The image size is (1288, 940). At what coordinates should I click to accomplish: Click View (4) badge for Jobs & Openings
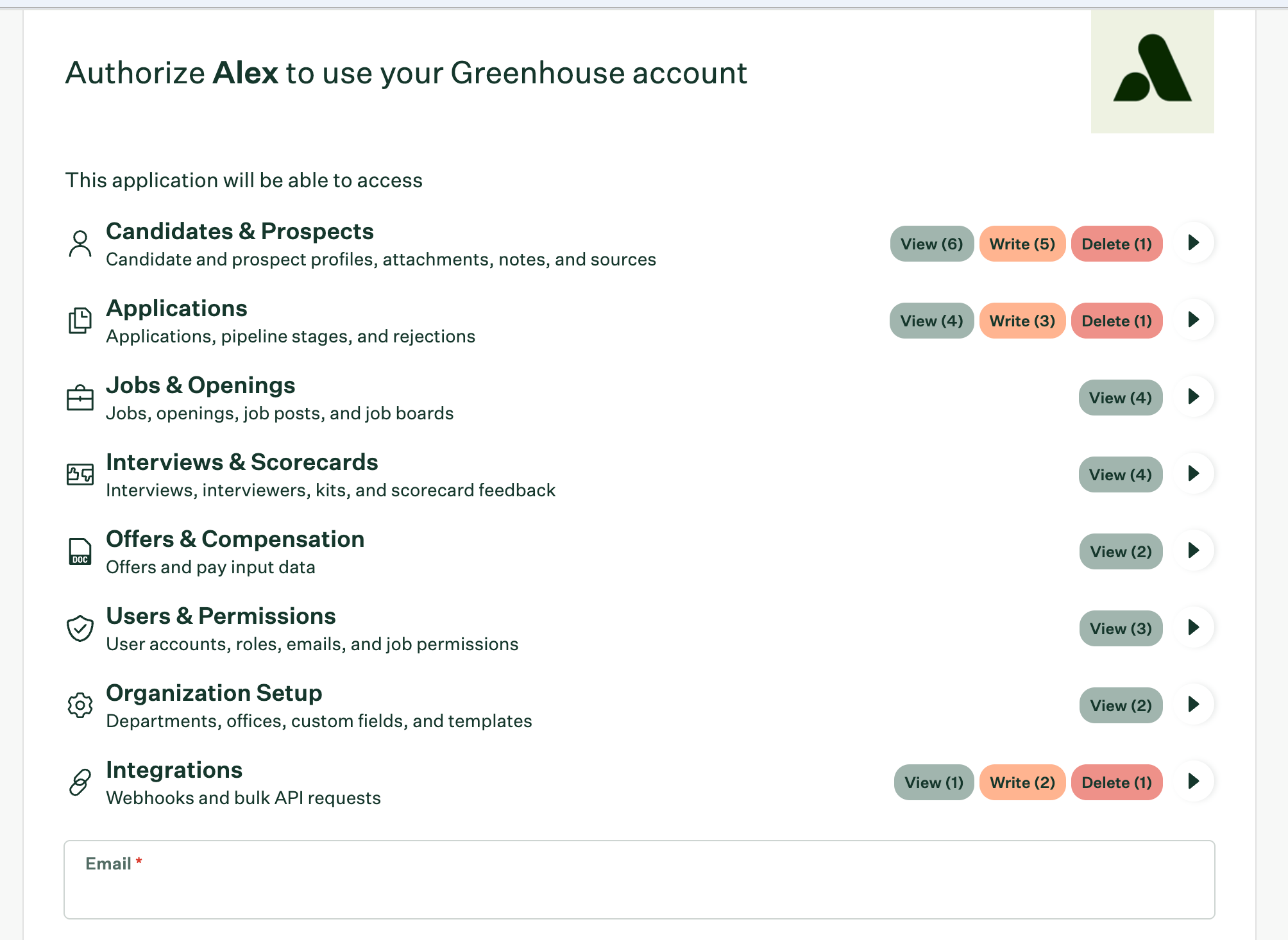1121,398
